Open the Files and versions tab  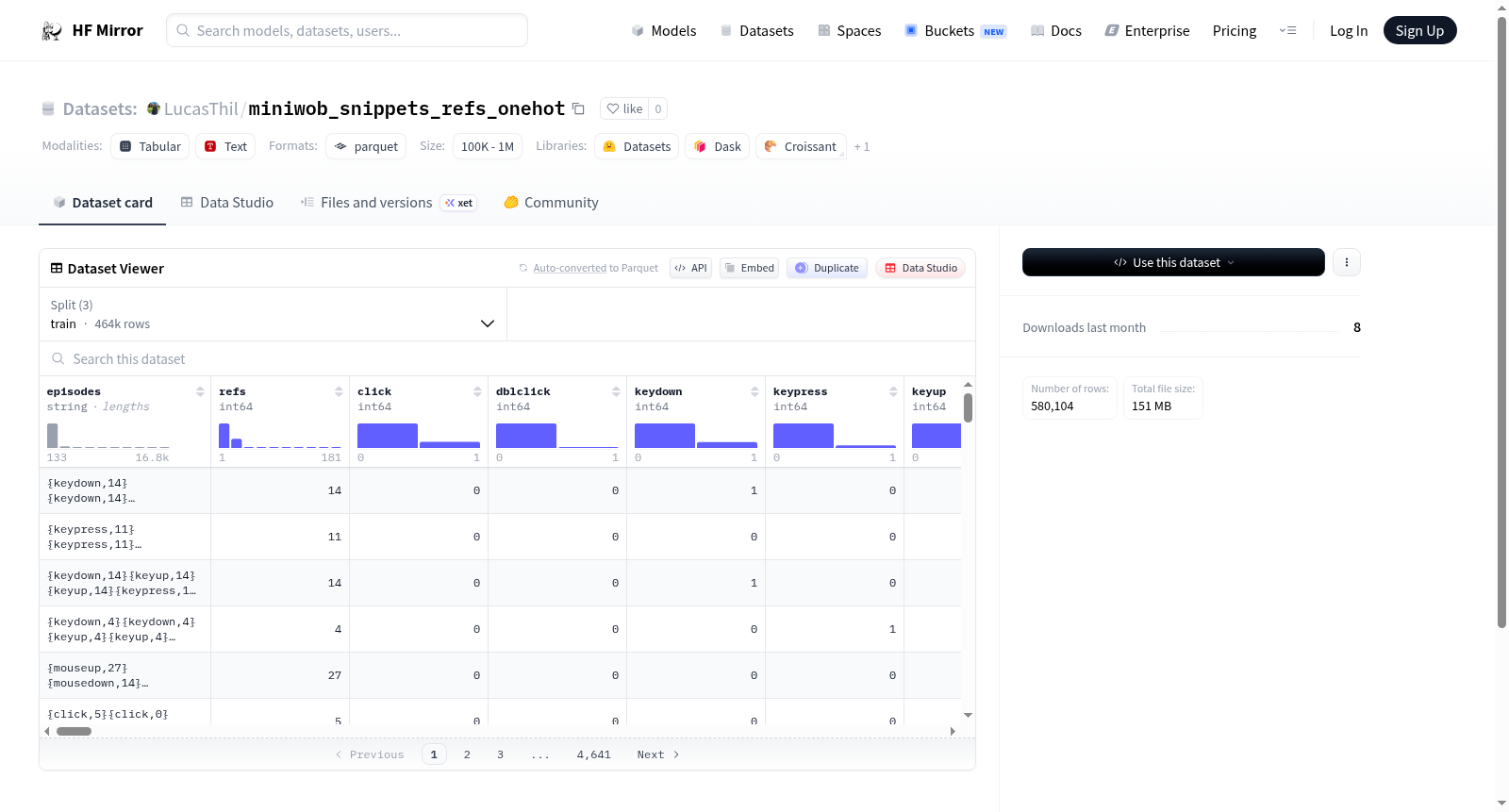pyautogui.click(x=388, y=203)
